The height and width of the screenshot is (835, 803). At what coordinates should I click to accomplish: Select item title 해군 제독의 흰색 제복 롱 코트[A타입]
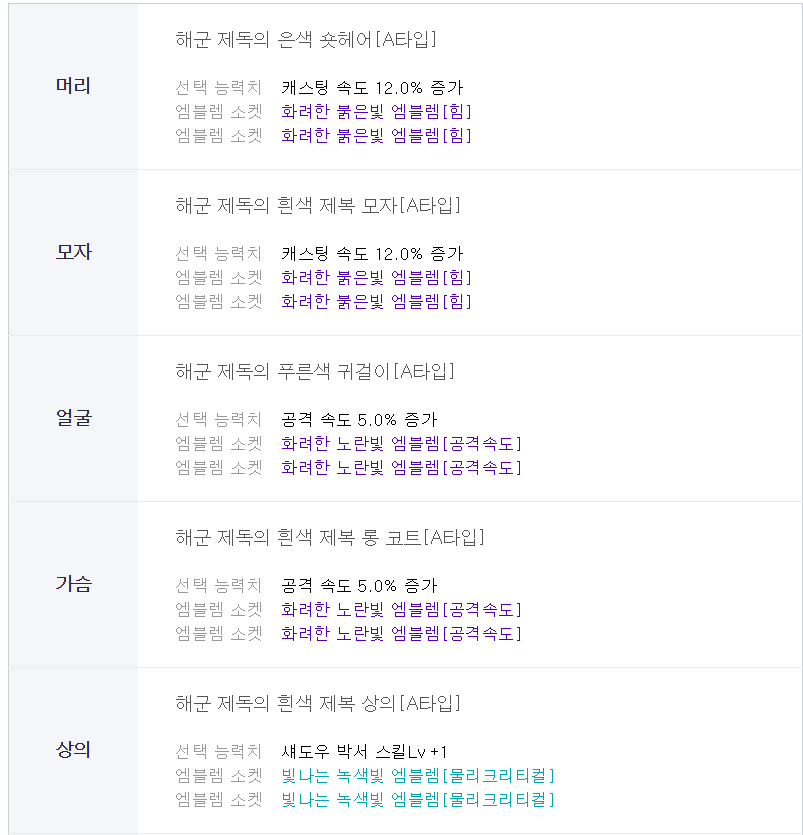(330, 538)
